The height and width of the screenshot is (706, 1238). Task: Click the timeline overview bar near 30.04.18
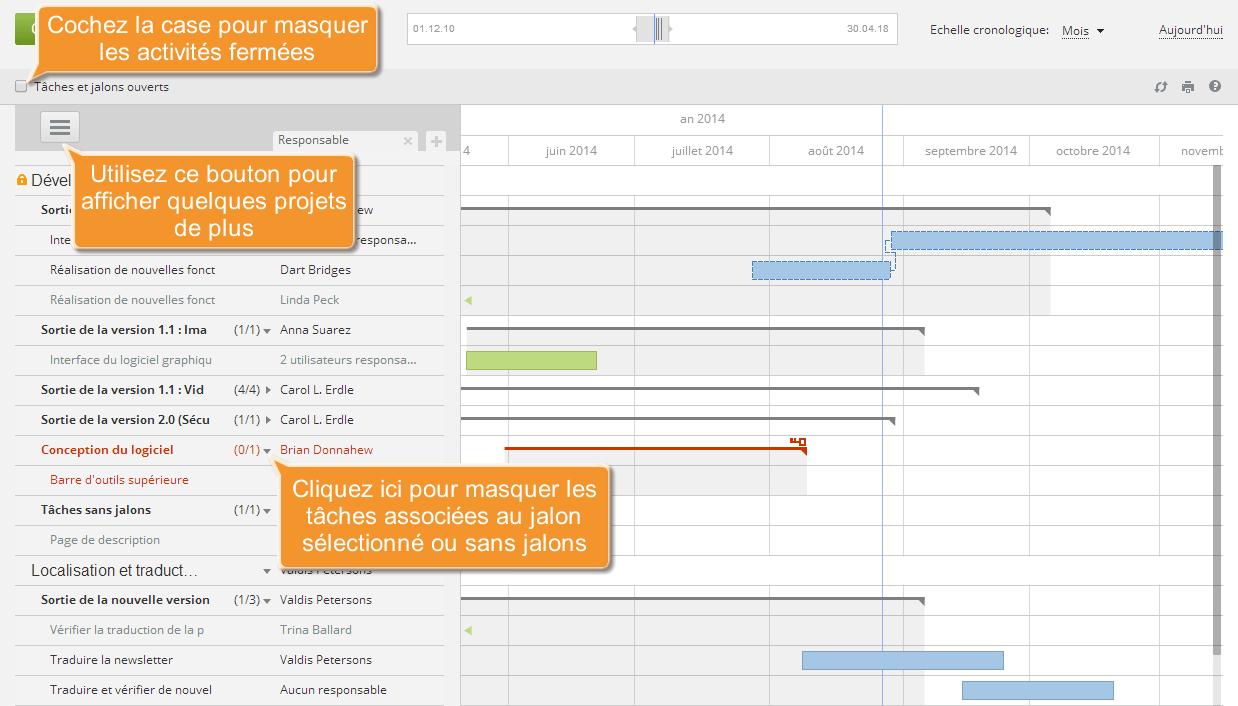pyautogui.click(x=867, y=28)
